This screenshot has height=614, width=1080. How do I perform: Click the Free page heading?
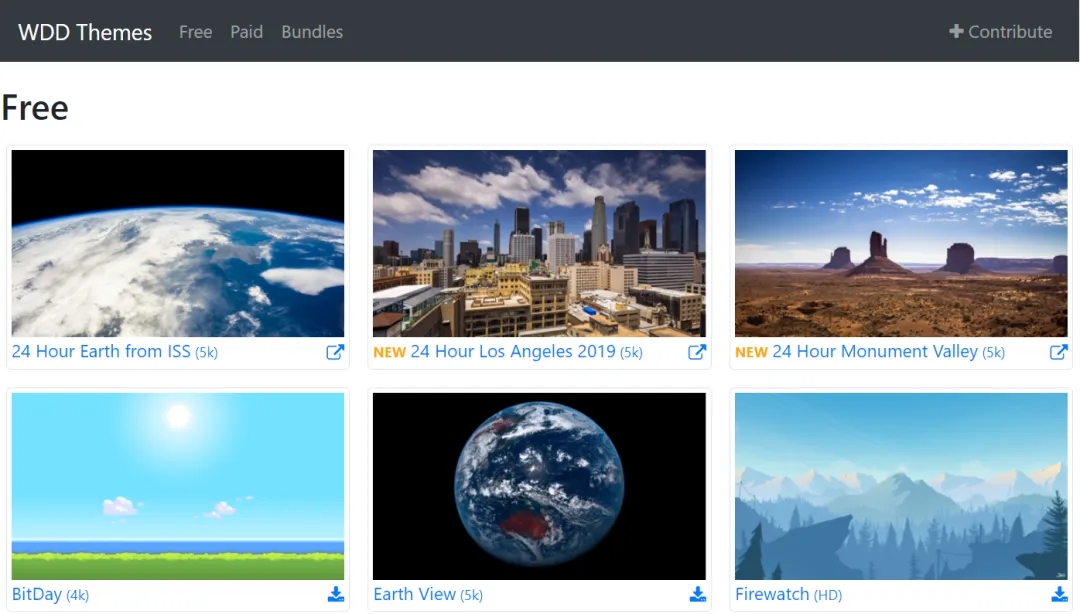35,108
